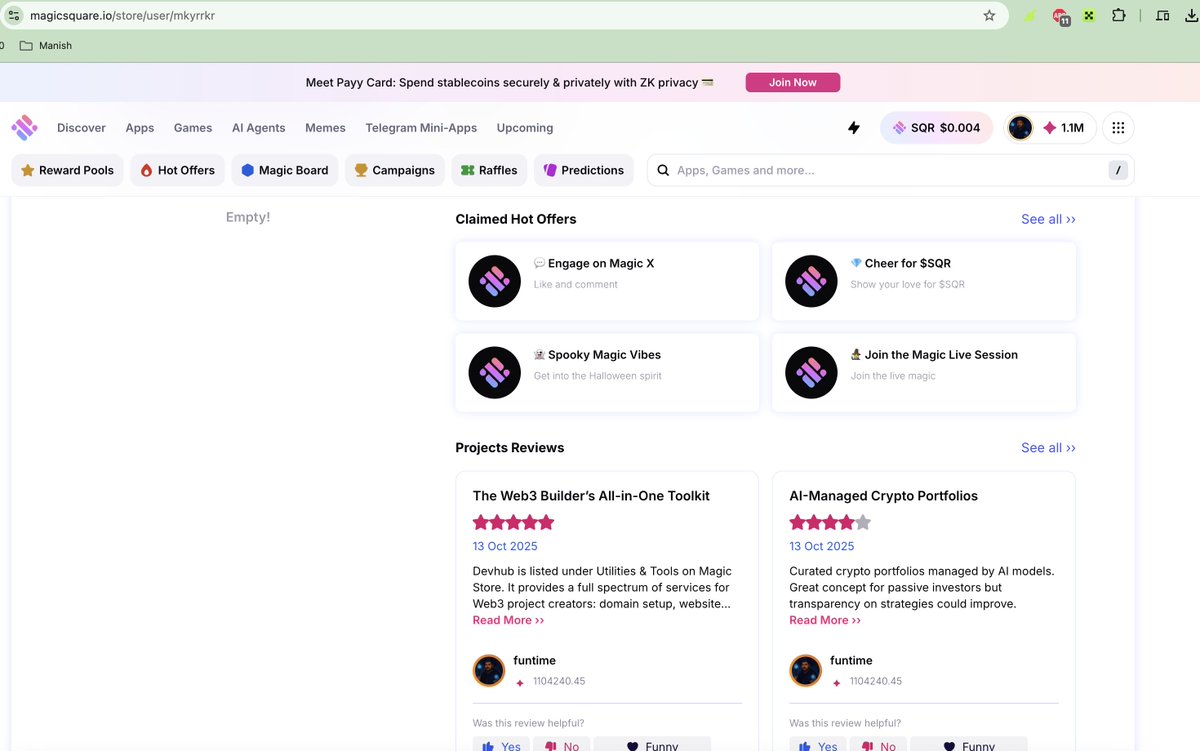Click the title The Web3 Builder's All-in-One Toolkit
This screenshot has height=751, width=1200.
(x=591, y=496)
